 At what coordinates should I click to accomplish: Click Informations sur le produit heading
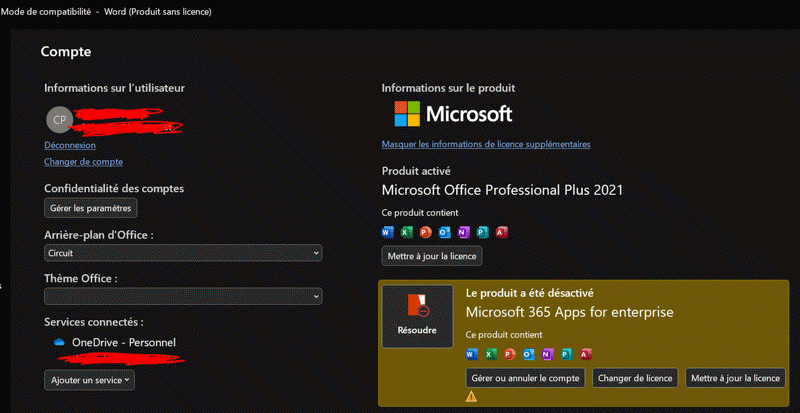pyautogui.click(x=448, y=88)
